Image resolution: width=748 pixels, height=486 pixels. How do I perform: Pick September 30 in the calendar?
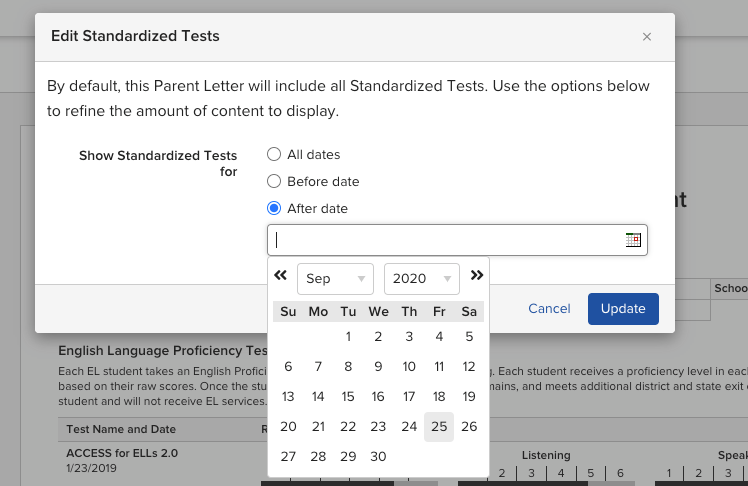click(378, 457)
